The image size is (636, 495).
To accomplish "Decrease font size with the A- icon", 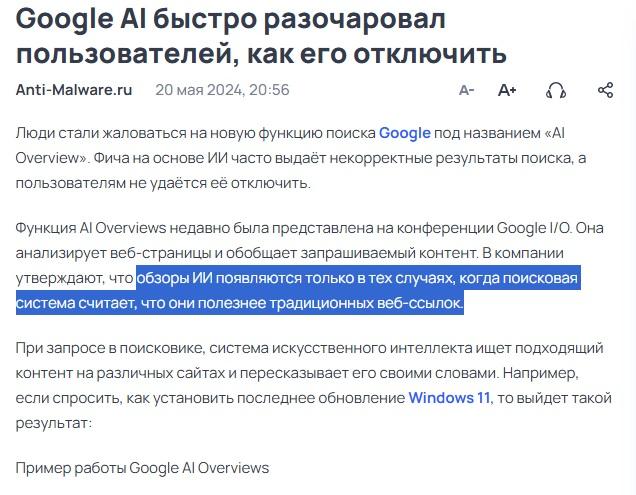I will [x=466, y=90].
